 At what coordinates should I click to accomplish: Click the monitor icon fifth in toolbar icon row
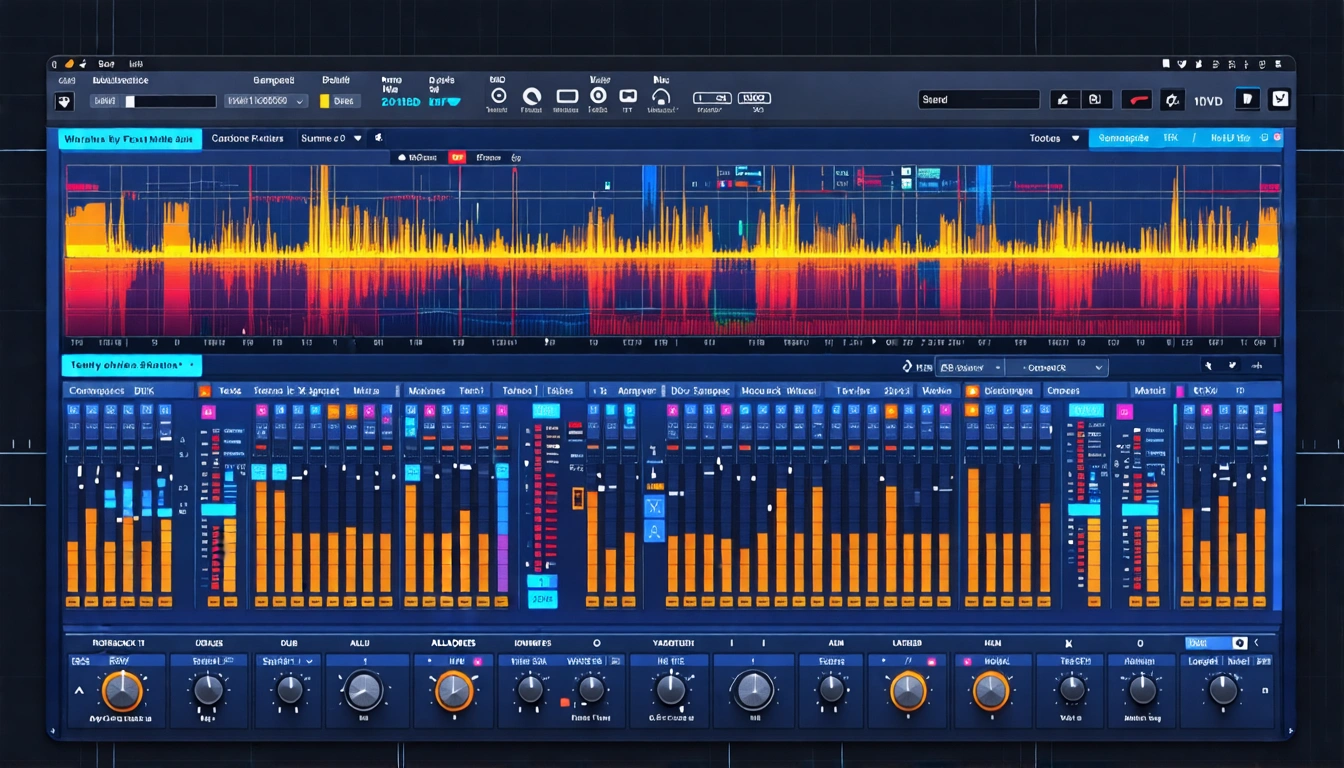(x=628, y=97)
